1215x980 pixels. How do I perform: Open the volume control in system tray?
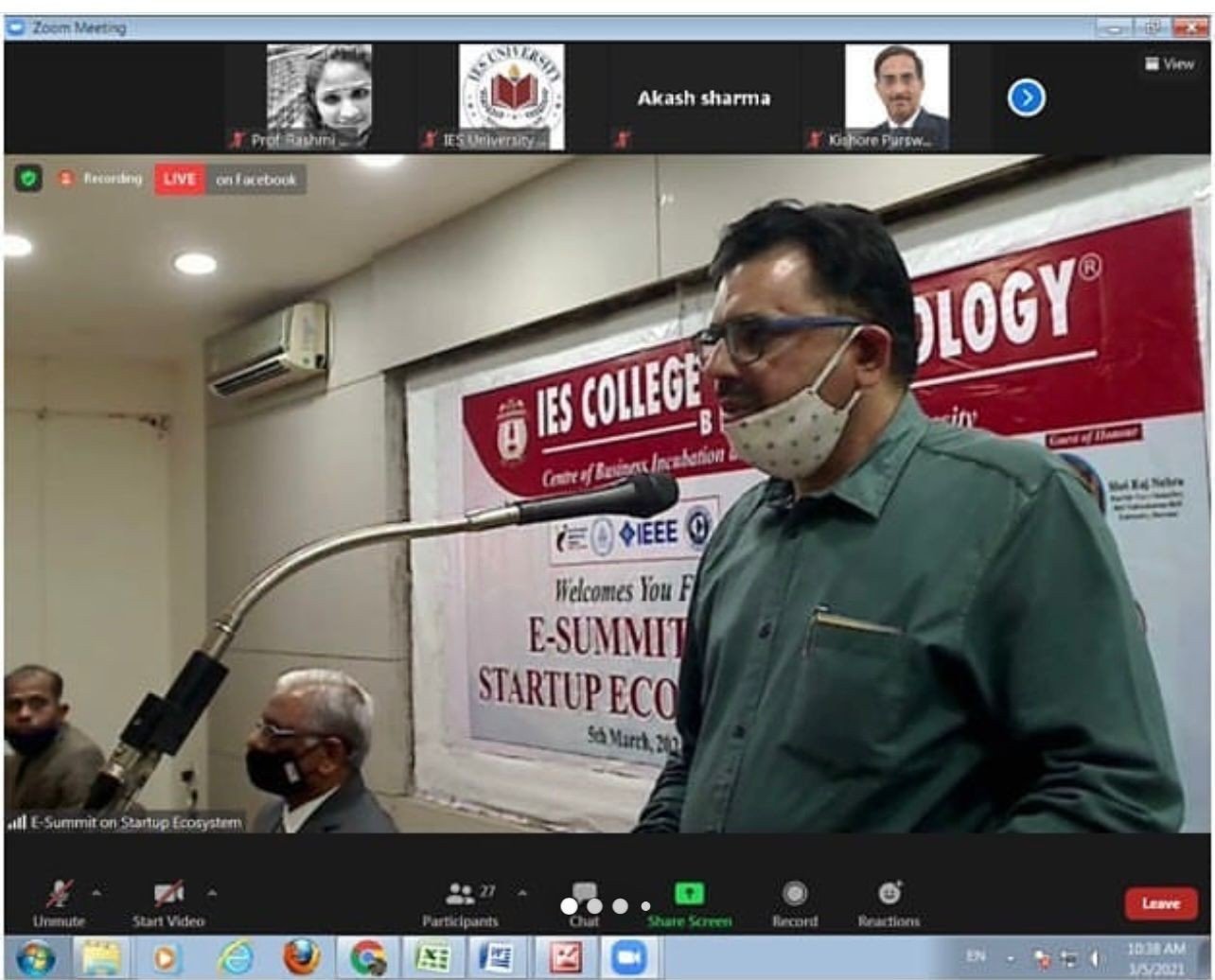tap(1098, 957)
